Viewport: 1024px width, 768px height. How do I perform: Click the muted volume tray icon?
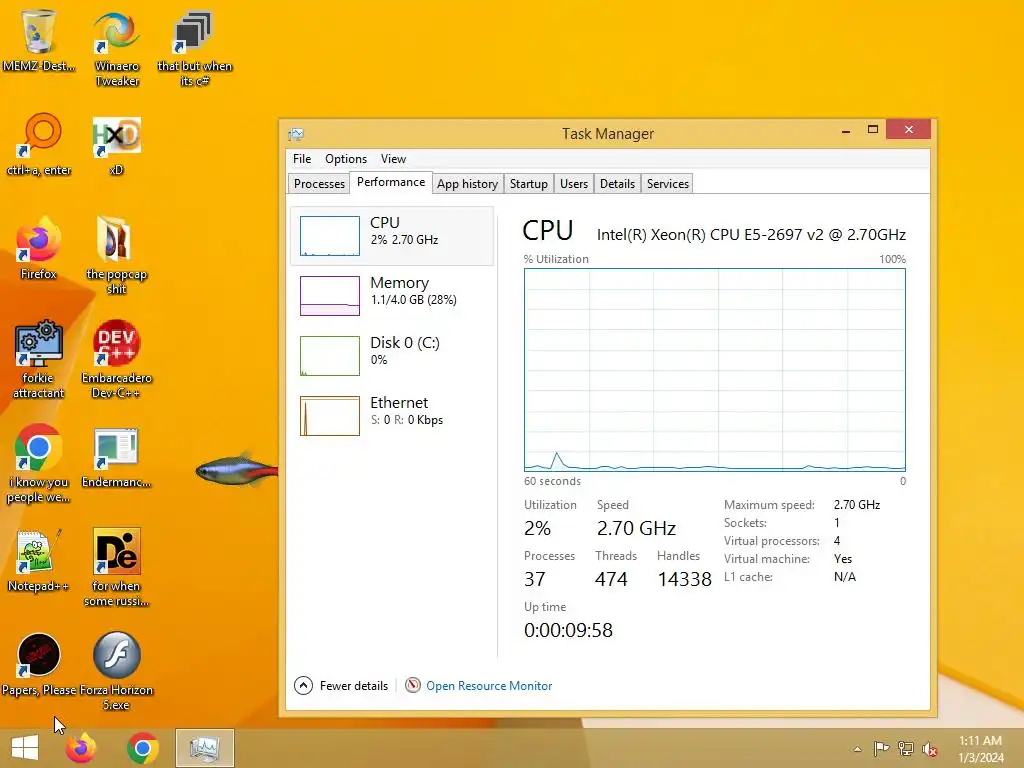[x=930, y=748]
